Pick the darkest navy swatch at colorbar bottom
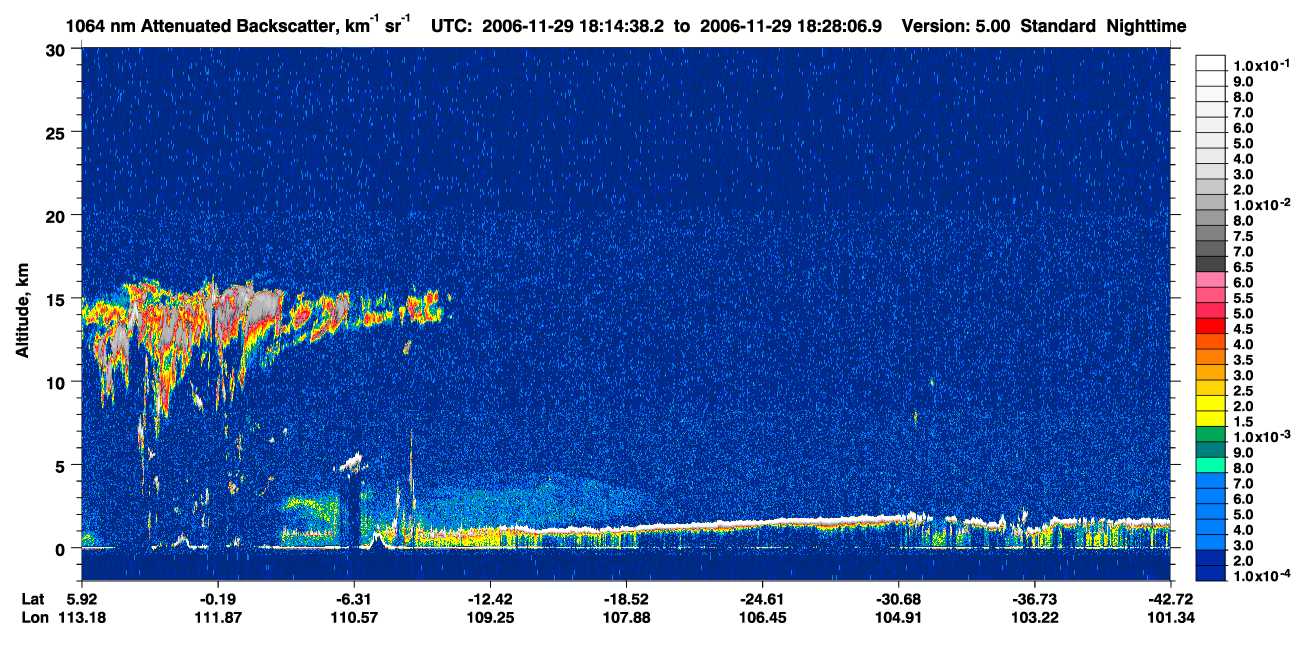This screenshot has height=667, width=1300. click(x=1211, y=575)
